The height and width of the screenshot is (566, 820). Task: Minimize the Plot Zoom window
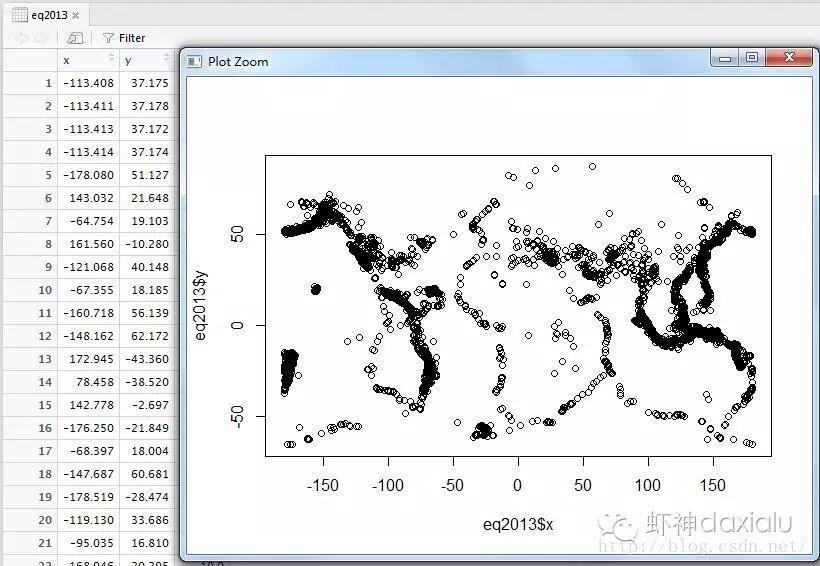pyautogui.click(x=725, y=58)
